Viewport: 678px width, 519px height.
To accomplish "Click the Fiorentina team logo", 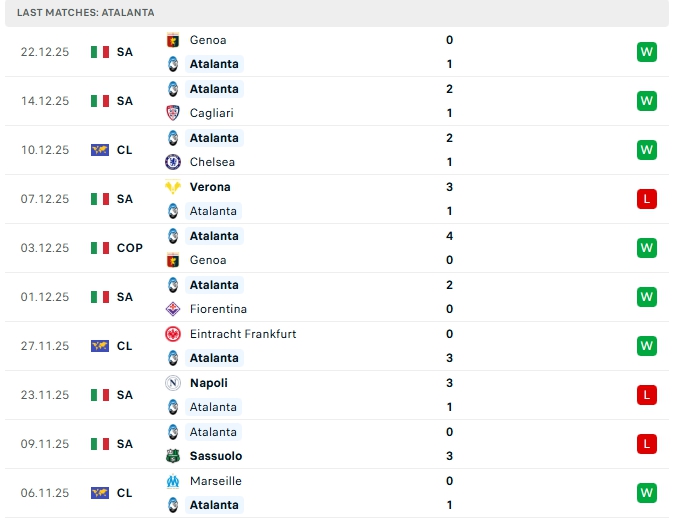I will [x=172, y=309].
